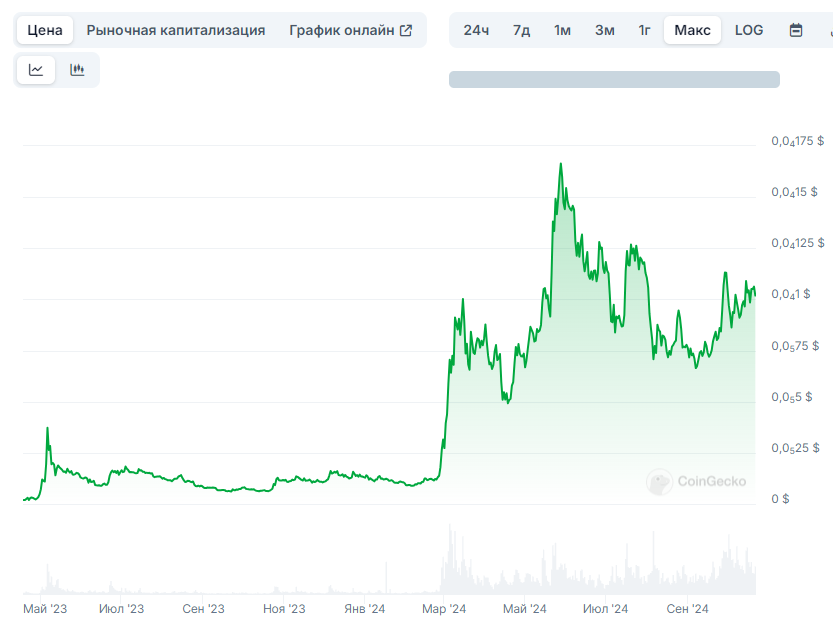Choose the 3м time range
The height and width of the screenshot is (626, 833).
tap(605, 30)
